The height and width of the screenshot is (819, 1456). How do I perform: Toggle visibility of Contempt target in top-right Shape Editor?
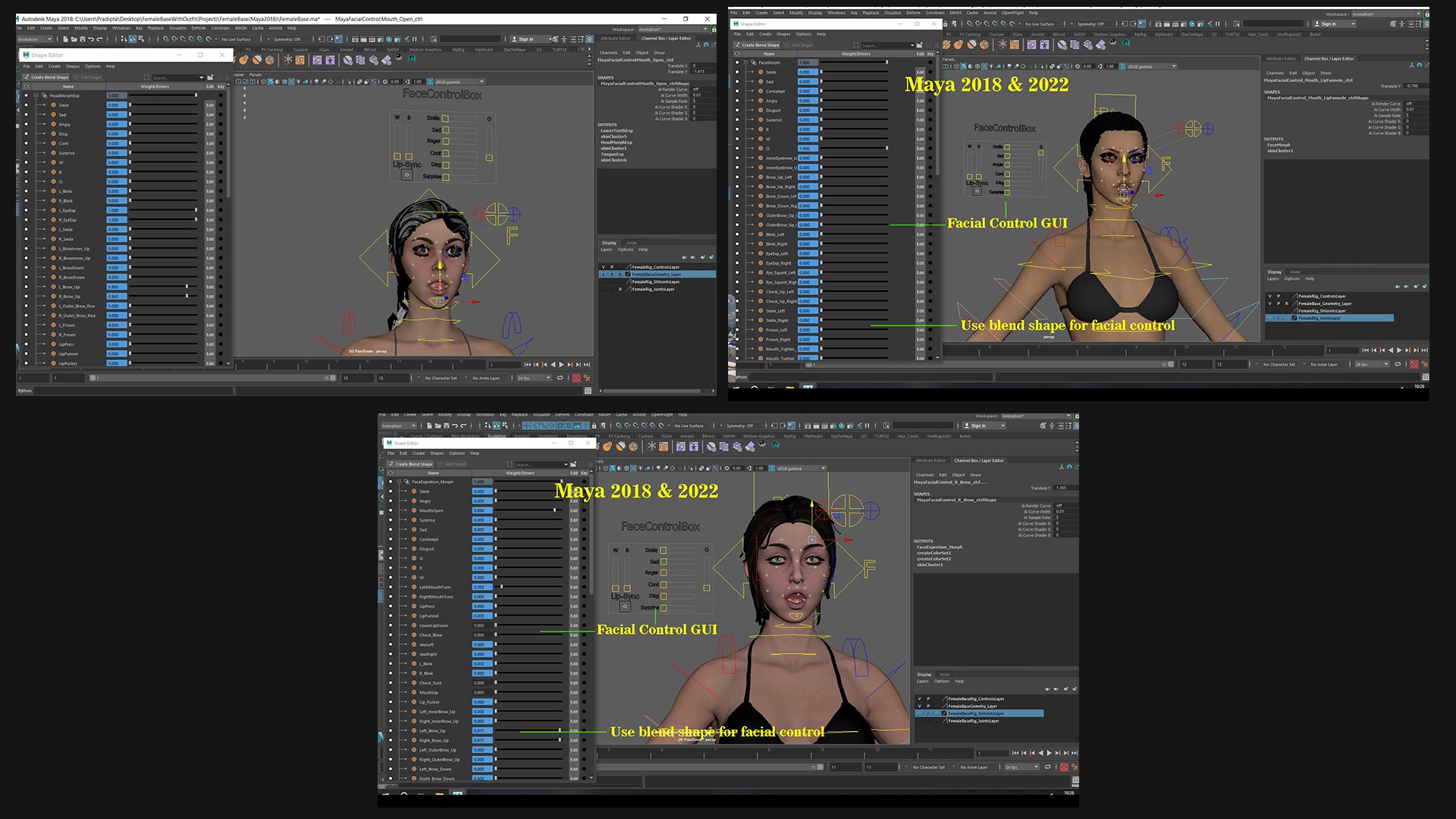pyautogui.click(x=737, y=91)
